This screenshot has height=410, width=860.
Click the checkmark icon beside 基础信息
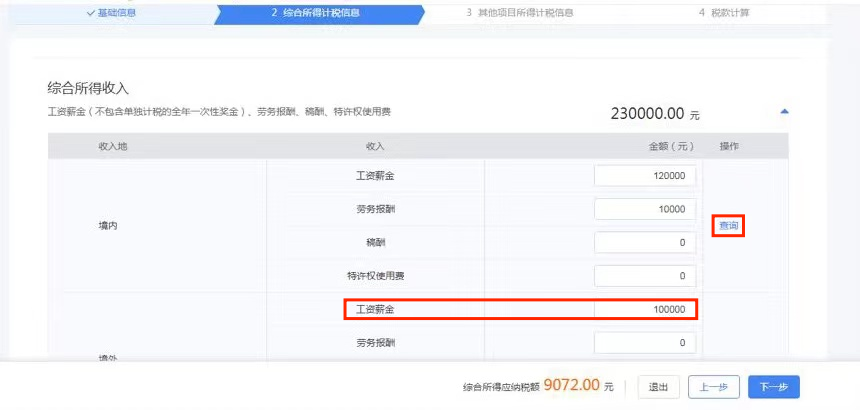(x=90, y=14)
